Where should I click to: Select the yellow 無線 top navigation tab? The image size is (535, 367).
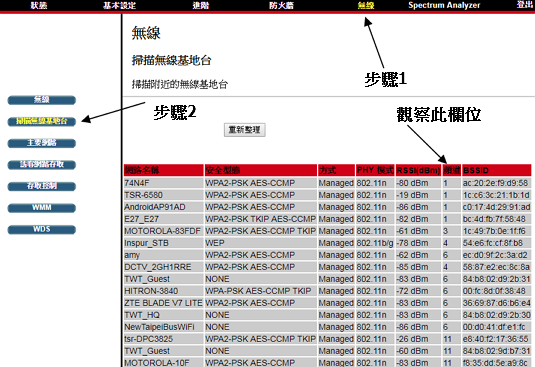[x=366, y=5]
